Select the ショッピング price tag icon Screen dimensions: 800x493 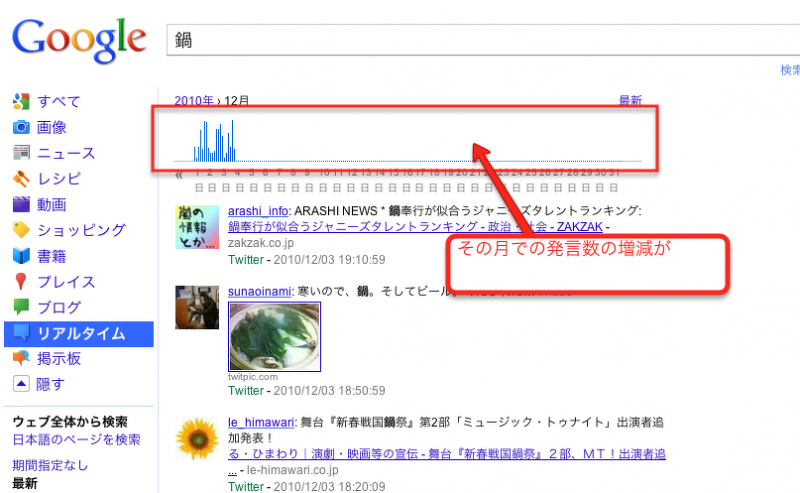(x=21, y=230)
